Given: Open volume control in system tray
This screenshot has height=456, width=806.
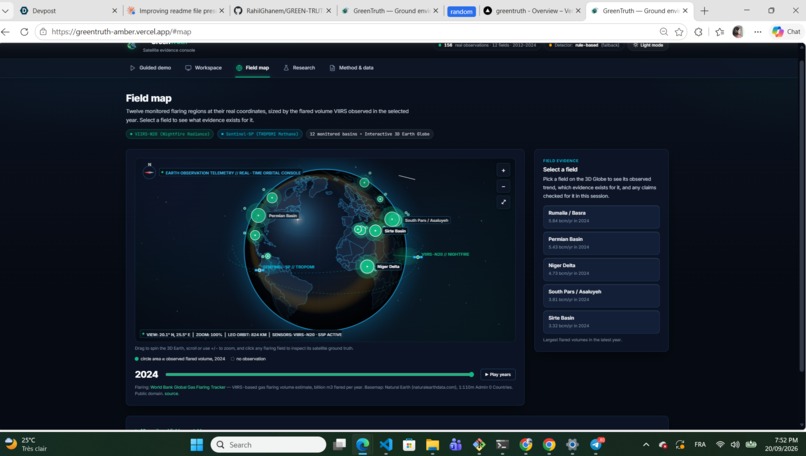Looking at the screenshot, I should (x=735, y=445).
